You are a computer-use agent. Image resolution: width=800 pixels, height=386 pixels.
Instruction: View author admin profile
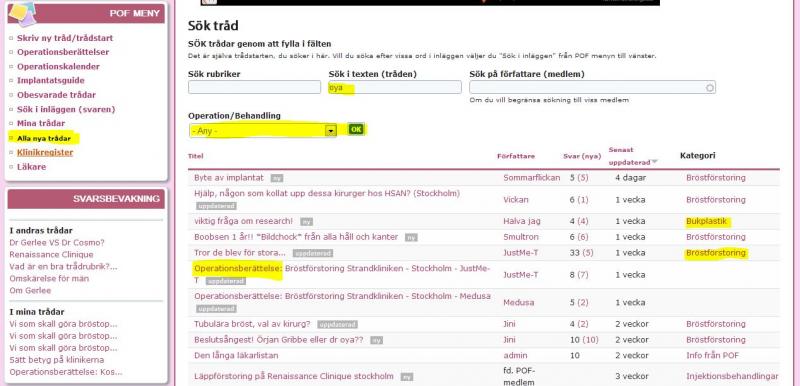point(515,355)
